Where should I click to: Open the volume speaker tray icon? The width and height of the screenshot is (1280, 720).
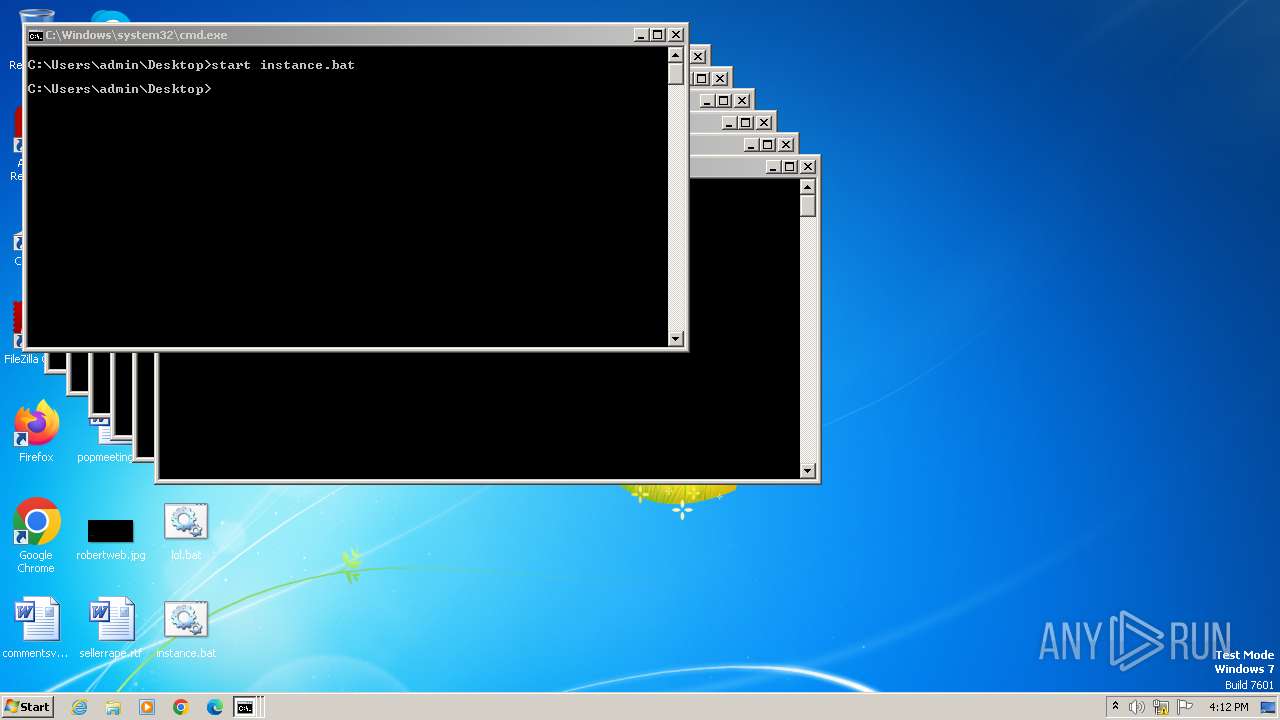pos(1137,707)
